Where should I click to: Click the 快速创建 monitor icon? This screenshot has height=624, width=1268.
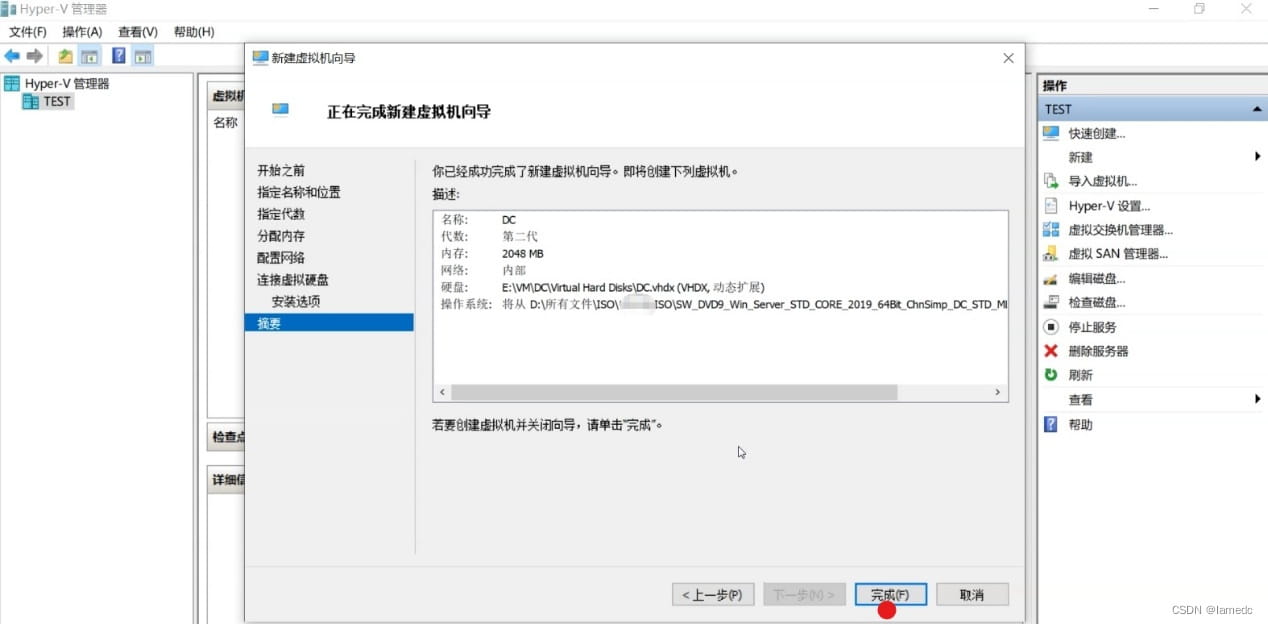click(x=1051, y=133)
